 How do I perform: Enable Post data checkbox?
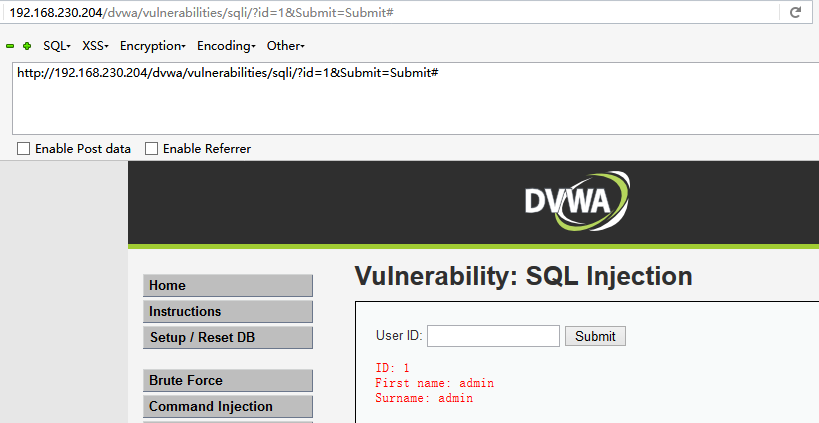24,149
